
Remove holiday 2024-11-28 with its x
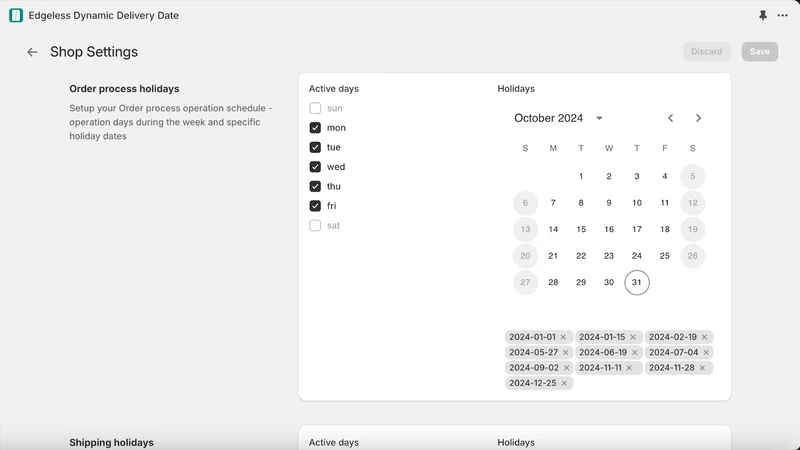coord(703,368)
